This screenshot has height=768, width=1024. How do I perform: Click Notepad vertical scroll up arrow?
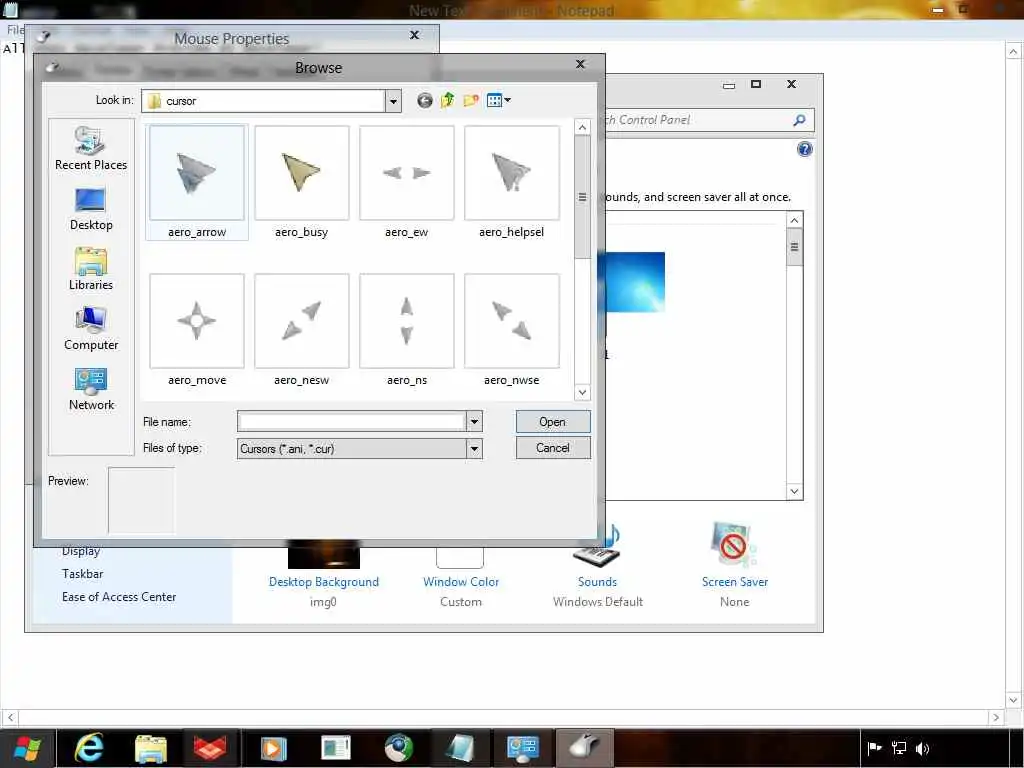point(1014,52)
